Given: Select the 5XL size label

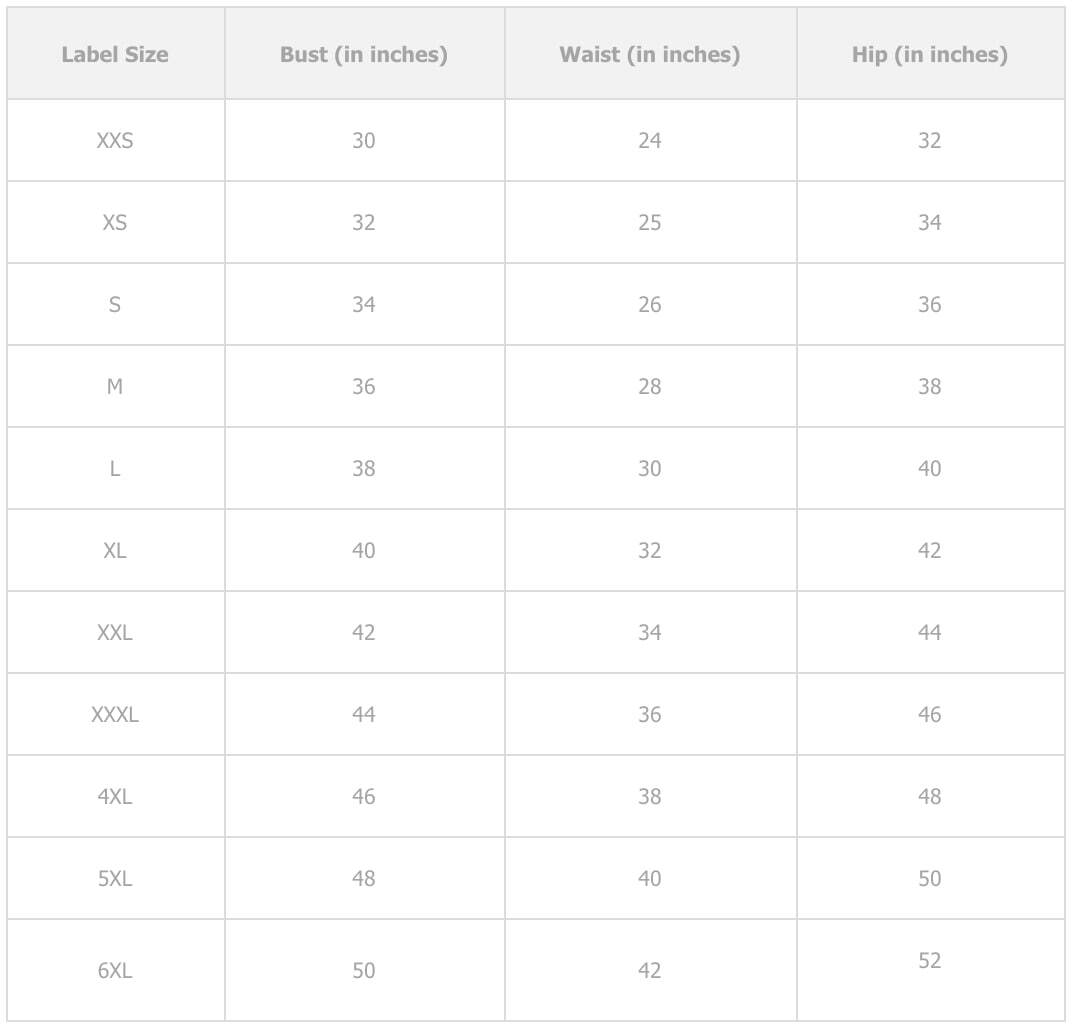Looking at the screenshot, I should pyautogui.click(x=115, y=879).
